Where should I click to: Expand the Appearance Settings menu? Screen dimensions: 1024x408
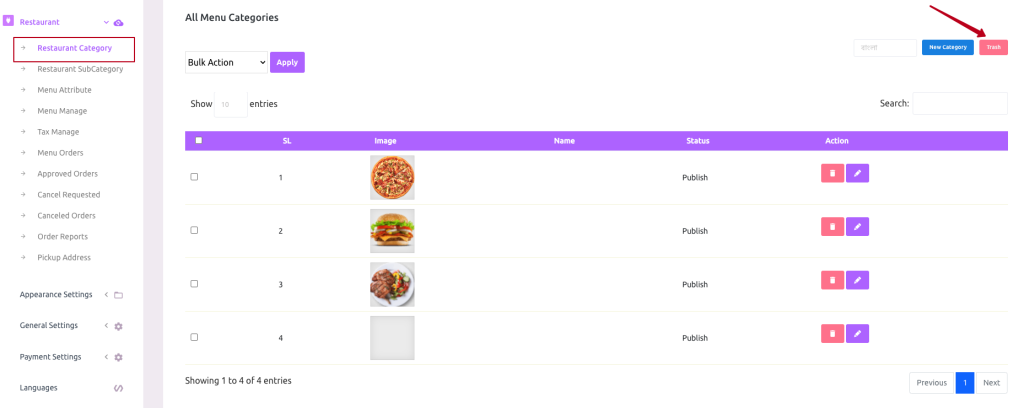(71, 294)
